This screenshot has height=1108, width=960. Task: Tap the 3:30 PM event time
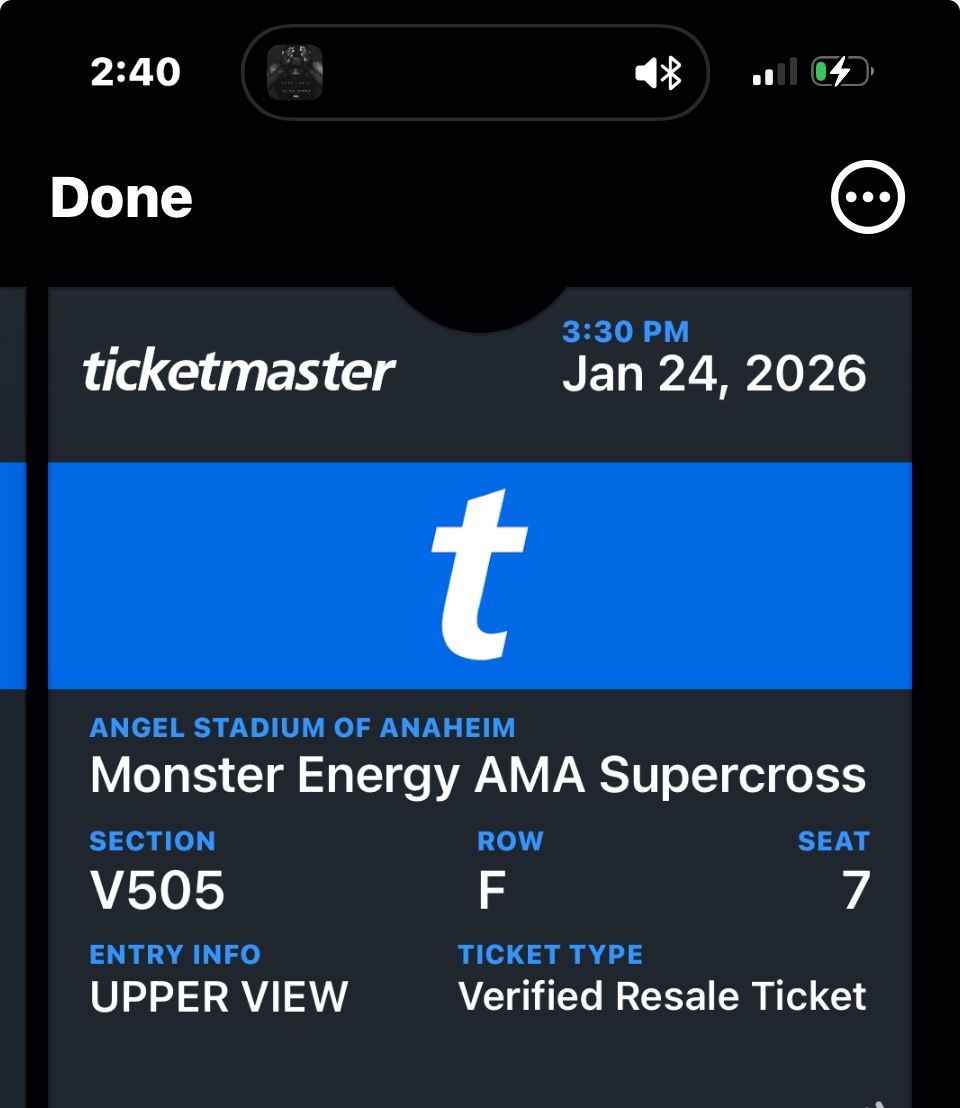(625, 331)
